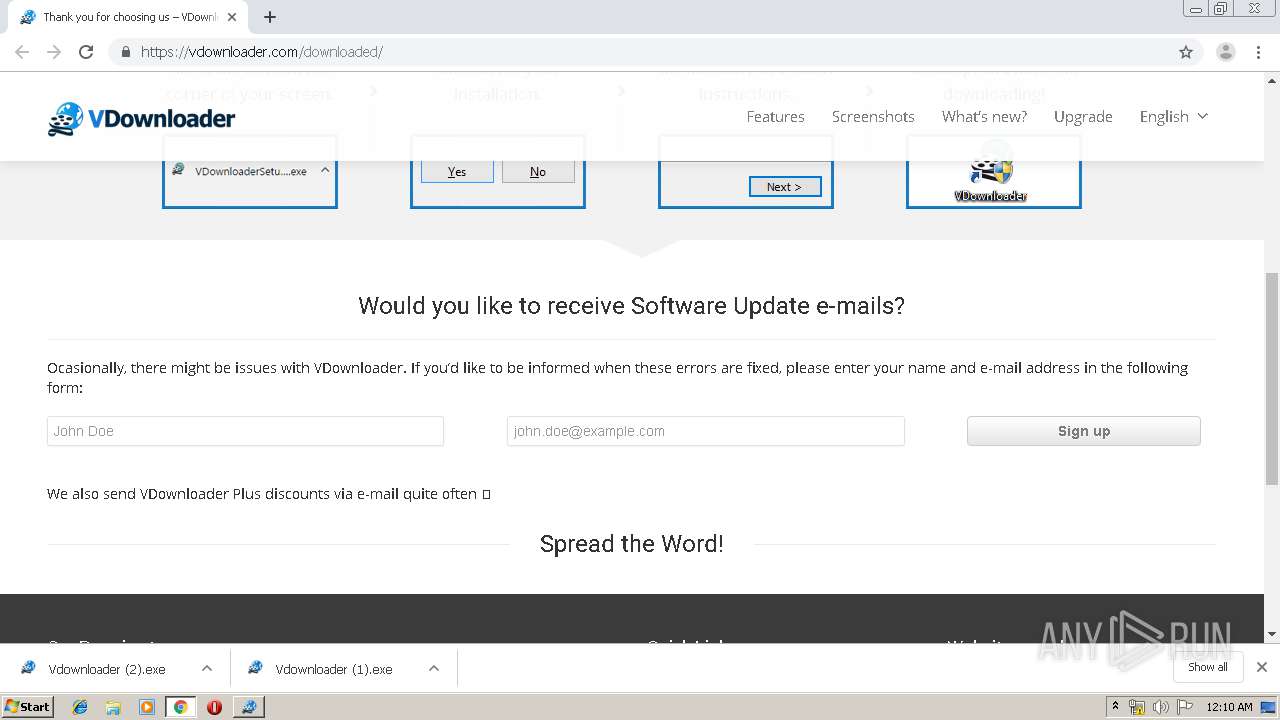This screenshot has width=1280, height=720.
Task: Bookmark this page with star icon
Action: pyautogui.click(x=1186, y=52)
